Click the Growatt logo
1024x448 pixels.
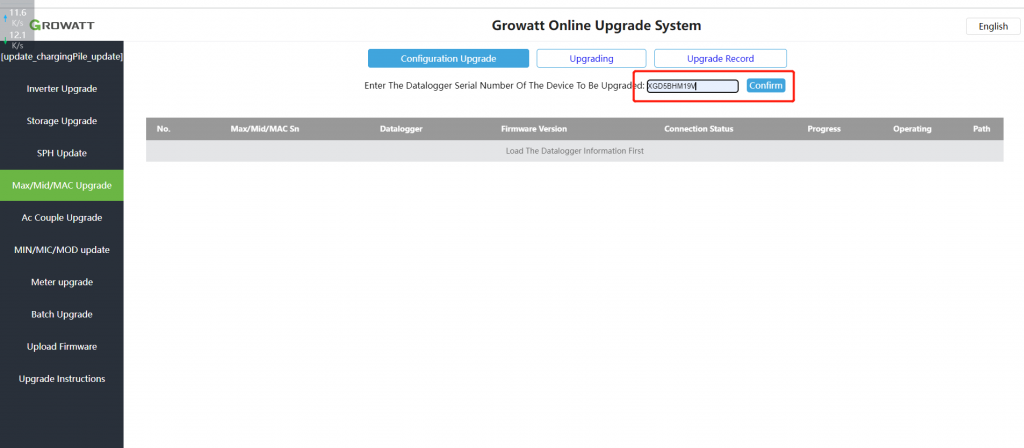(62, 25)
